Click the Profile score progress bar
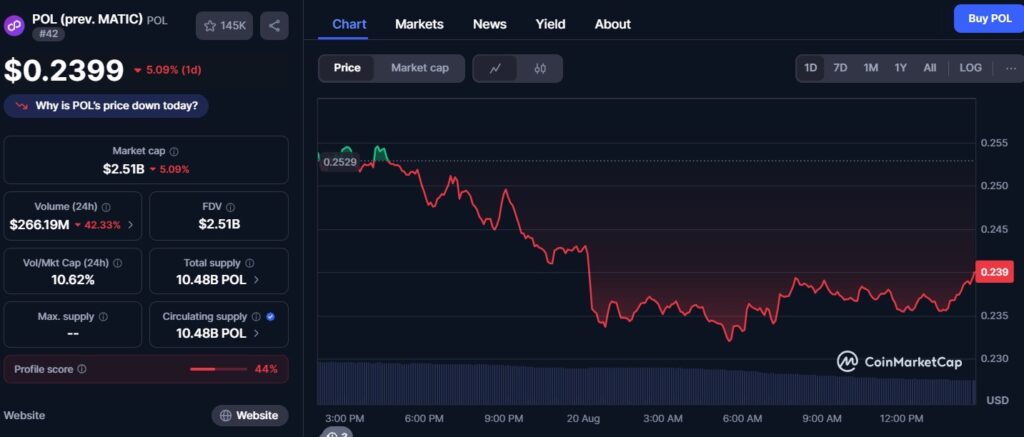The image size is (1024, 437). pos(218,369)
